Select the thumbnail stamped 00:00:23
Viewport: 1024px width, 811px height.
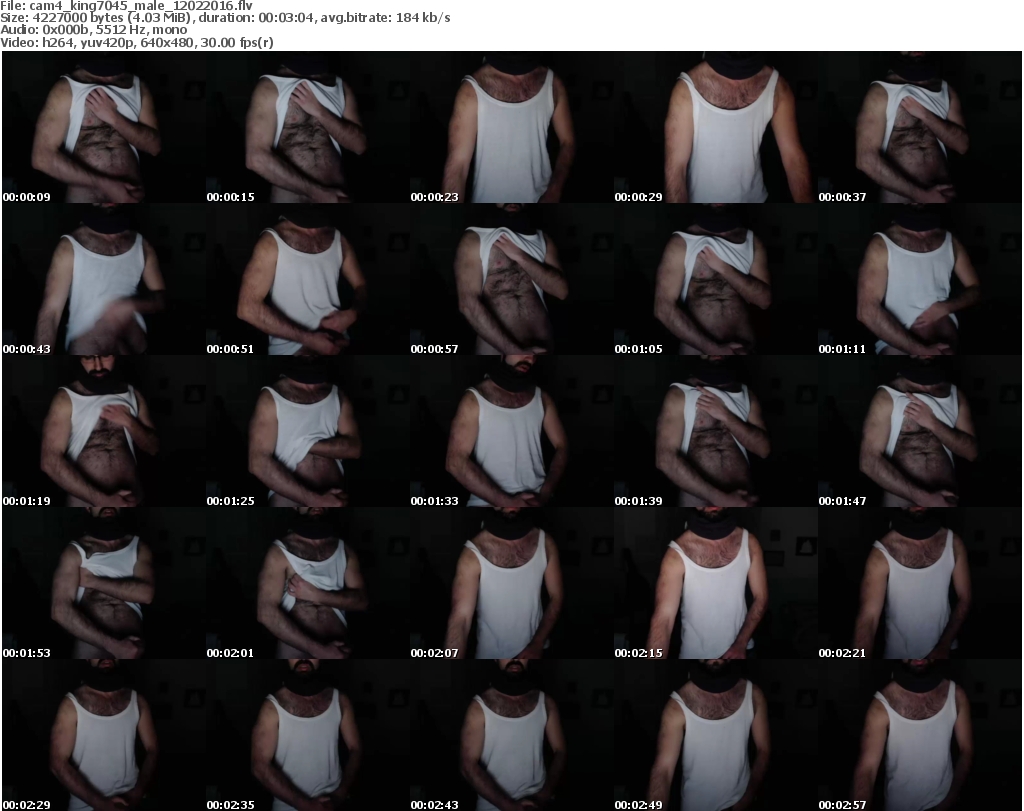512,127
